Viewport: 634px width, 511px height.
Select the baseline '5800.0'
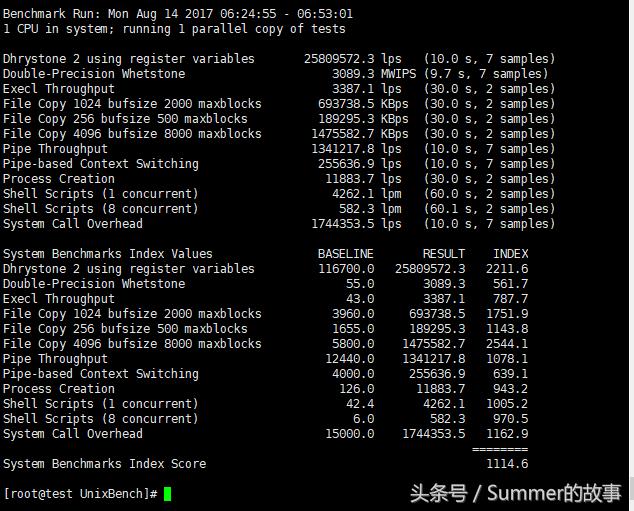tap(353, 344)
